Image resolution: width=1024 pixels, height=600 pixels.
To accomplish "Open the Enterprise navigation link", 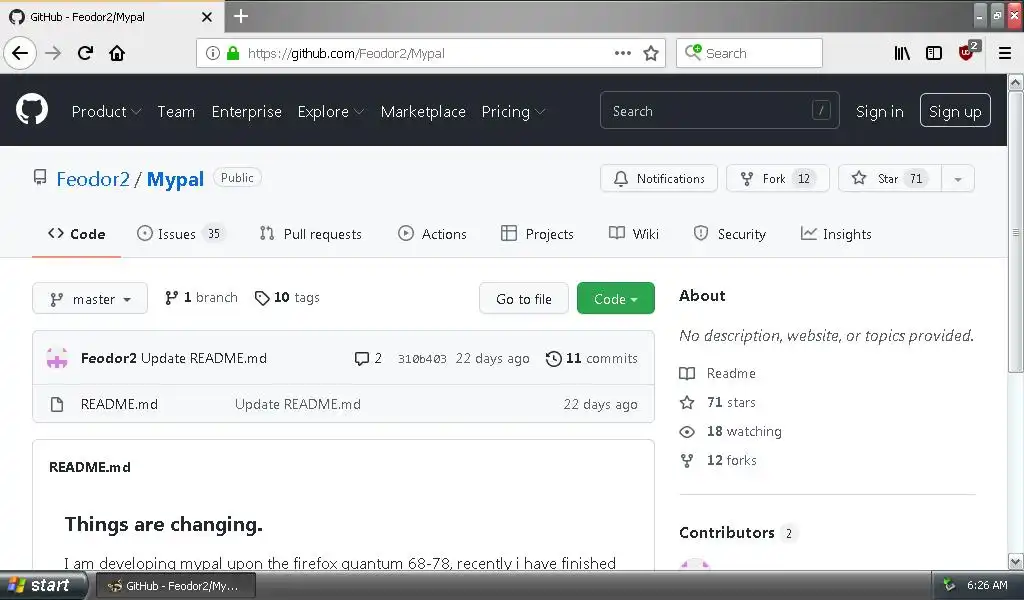I will point(246,112).
